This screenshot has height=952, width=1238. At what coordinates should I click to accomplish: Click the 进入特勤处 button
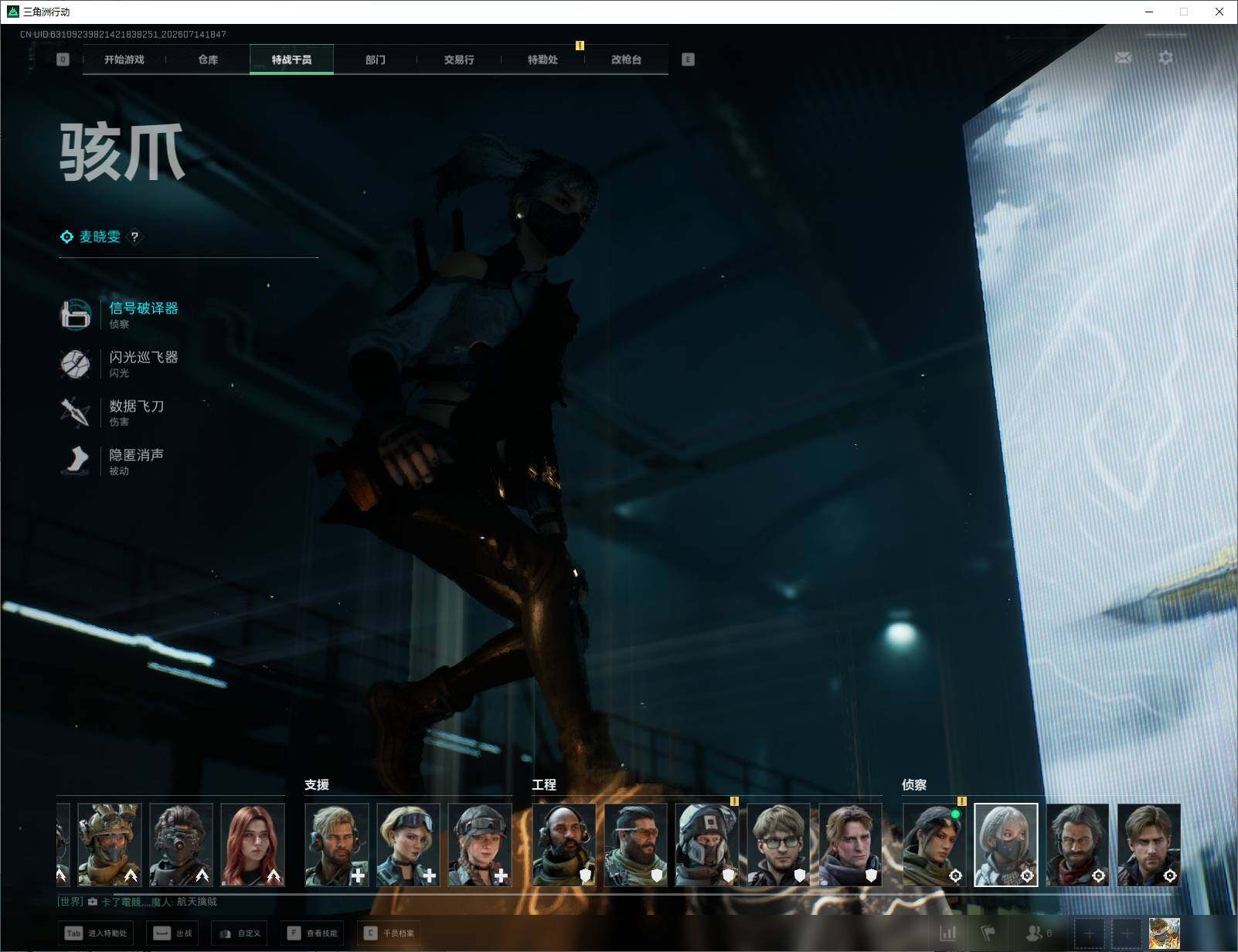97,933
